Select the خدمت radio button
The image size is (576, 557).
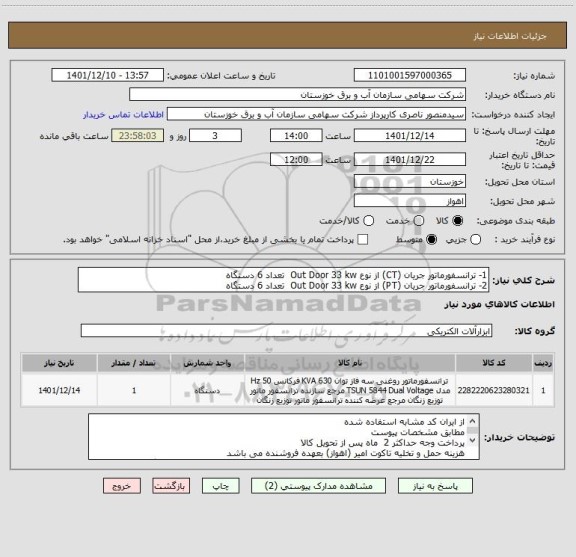pos(419,221)
